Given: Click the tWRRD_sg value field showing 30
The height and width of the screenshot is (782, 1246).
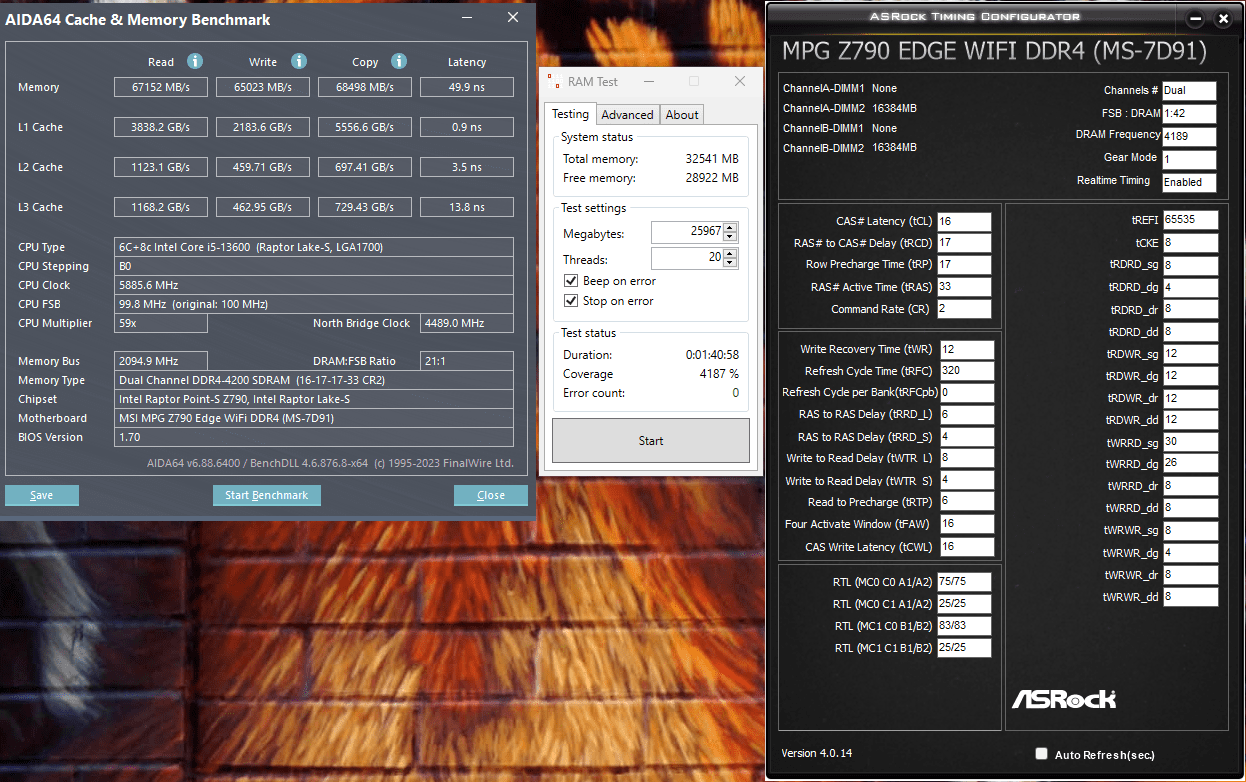Looking at the screenshot, I should click(1190, 442).
